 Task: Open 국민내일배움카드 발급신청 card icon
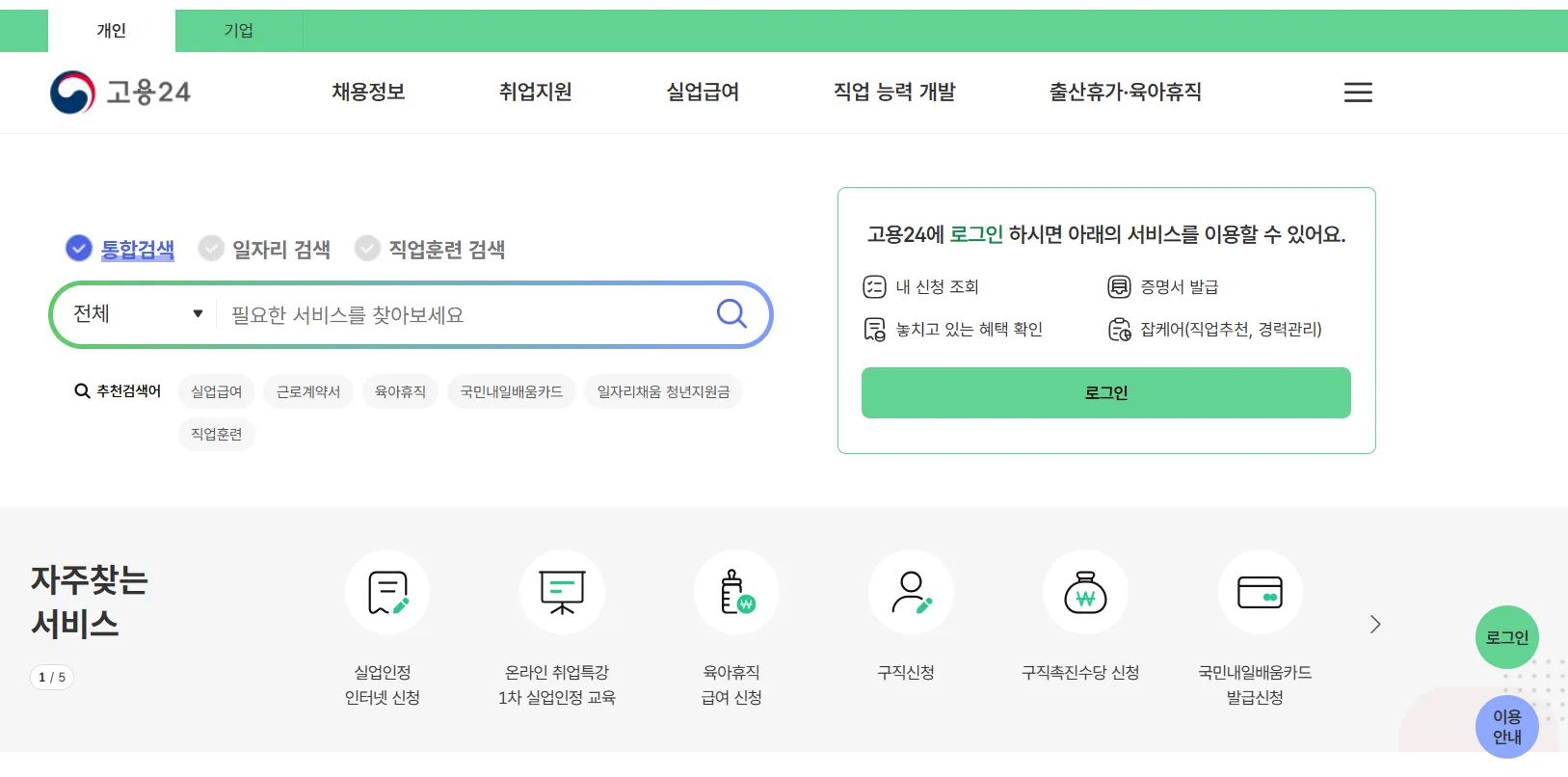(1260, 593)
